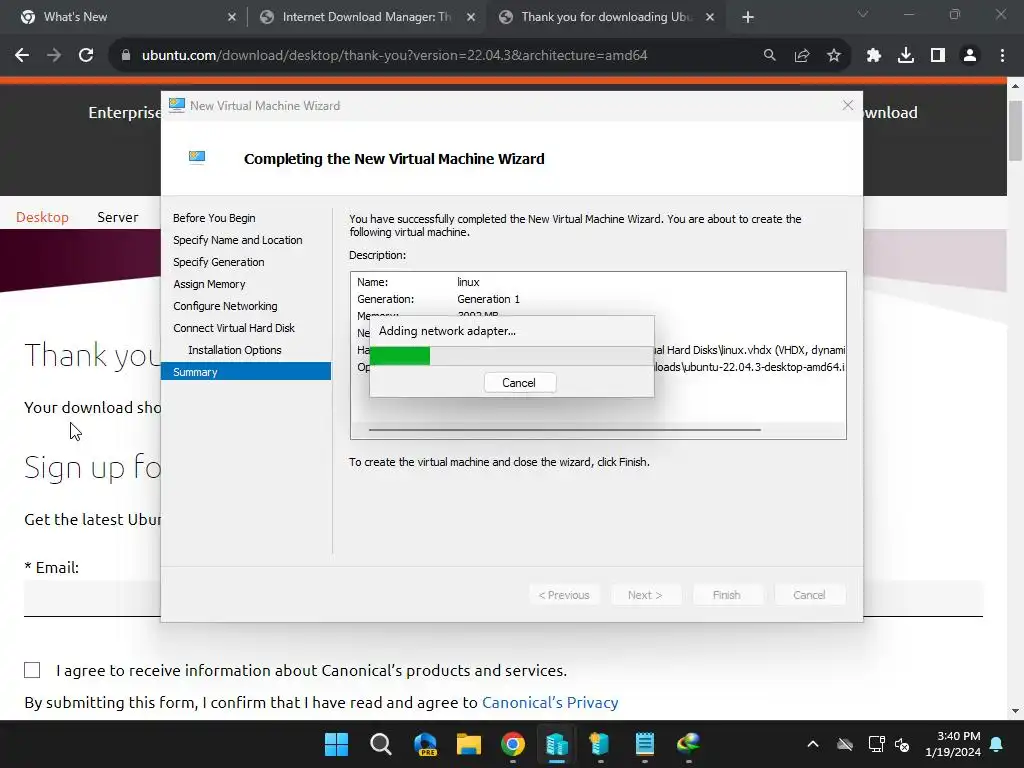Click Enterprise in Ubuntu site navigation
The image size is (1024, 768).
coord(125,112)
